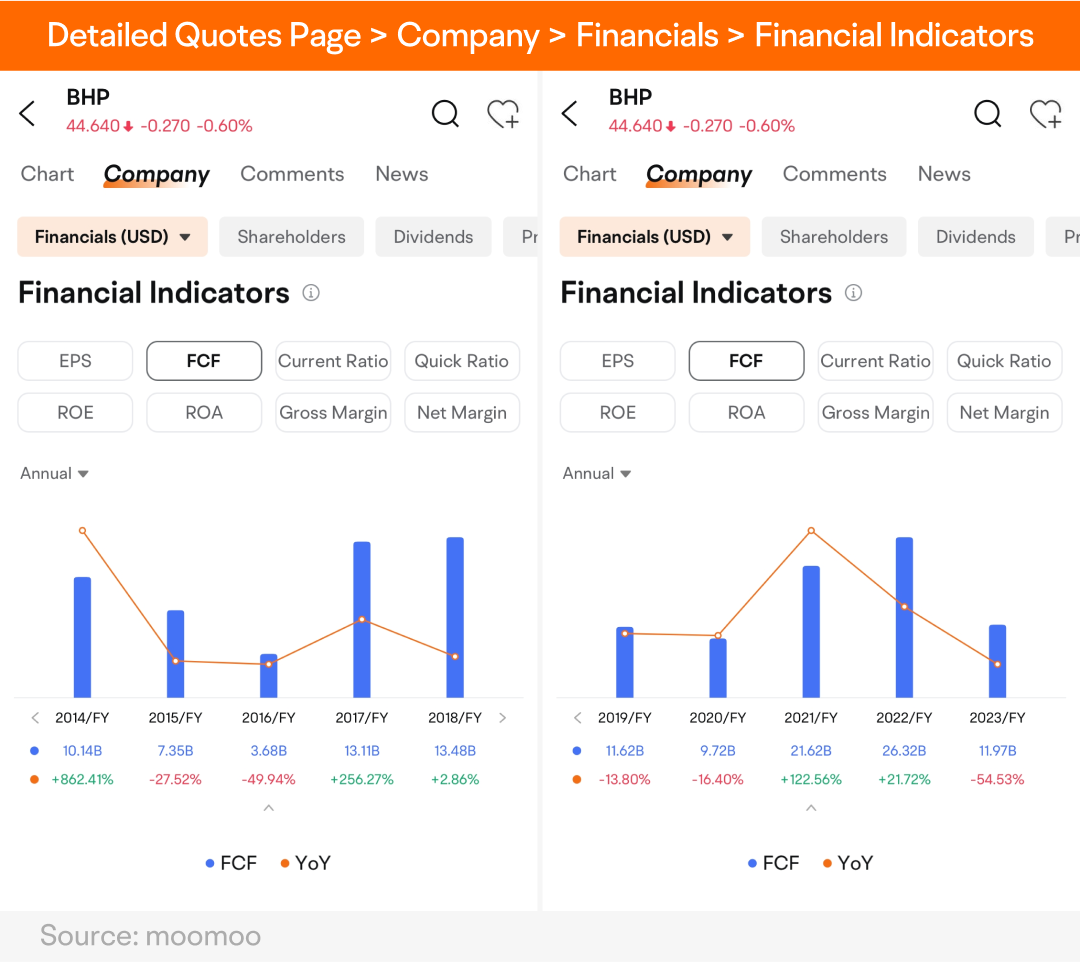Open the right Financial Indicators info icon
The width and height of the screenshot is (1080, 962).
pos(853,293)
